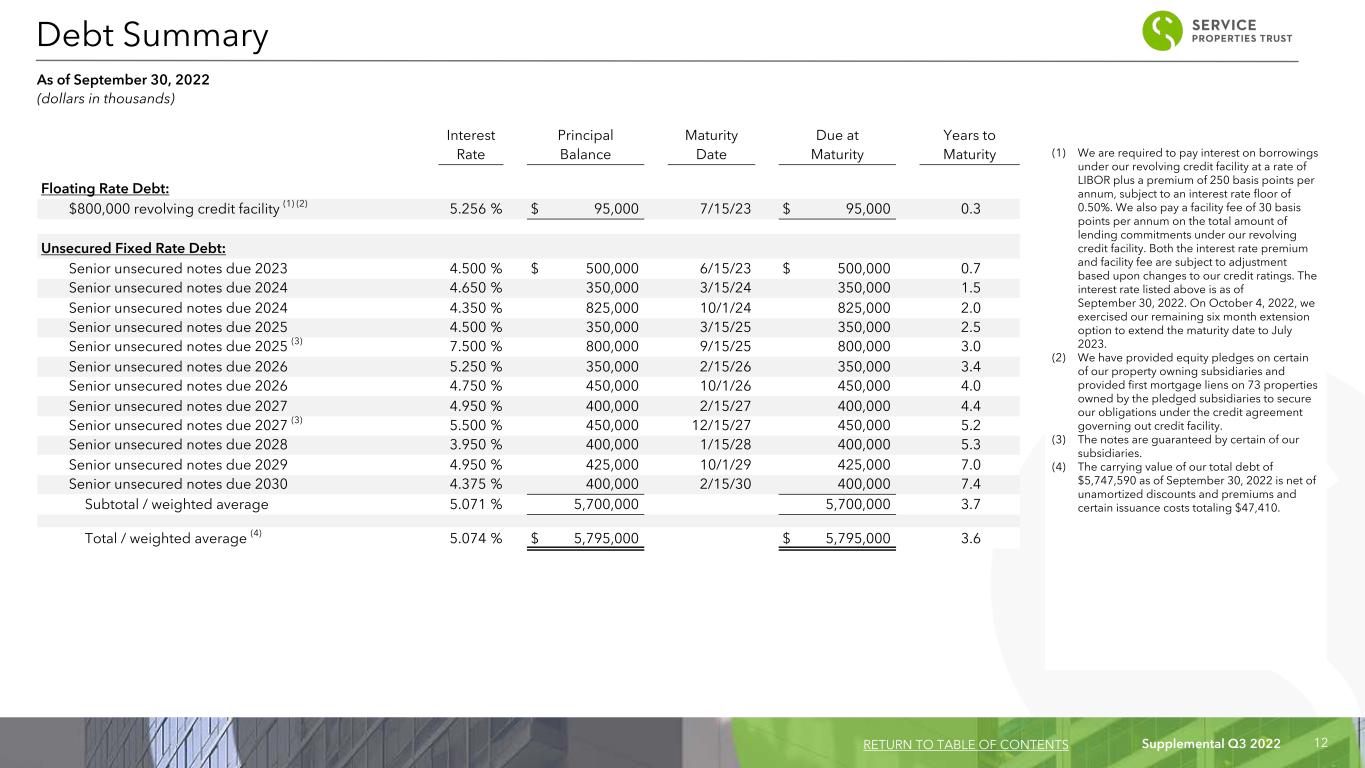
Task: Select the Years to Maturity column header
Action: pyautogui.click(x=969, y=145)
